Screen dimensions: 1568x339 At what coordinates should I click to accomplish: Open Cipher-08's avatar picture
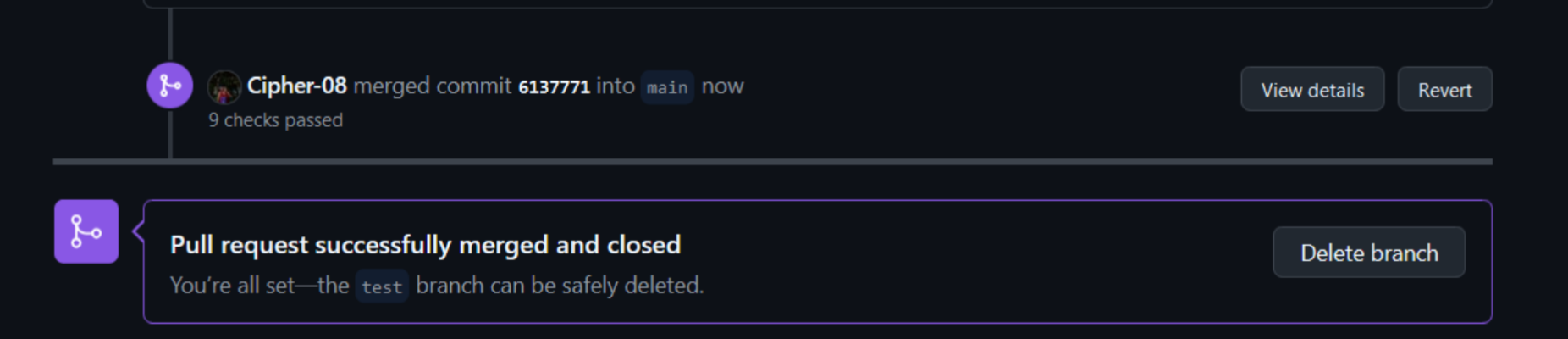224,86
